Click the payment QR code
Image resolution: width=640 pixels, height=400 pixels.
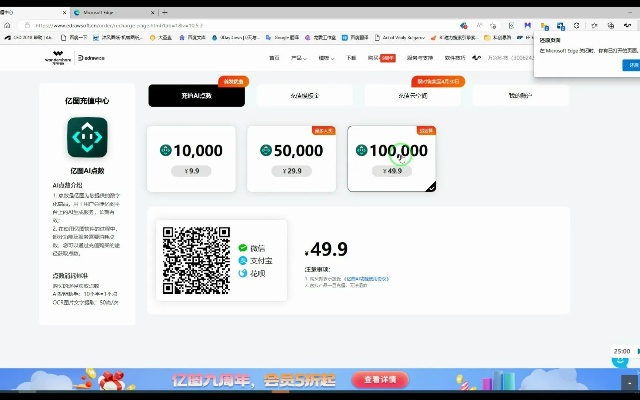pyautogui.click(x=196, y=260)
